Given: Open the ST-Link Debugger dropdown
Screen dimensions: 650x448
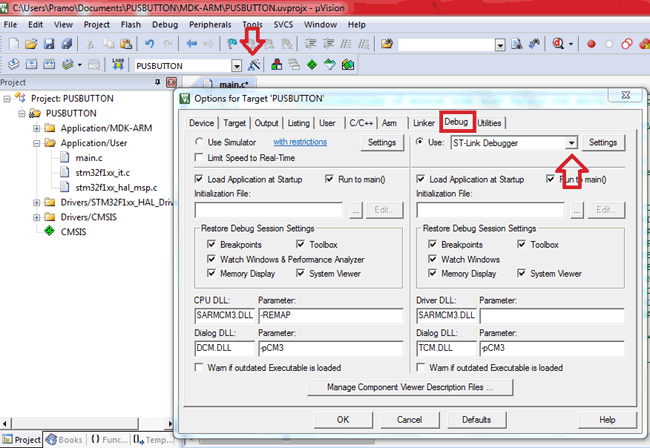Looking at the screenshot, I should point(571,143).
